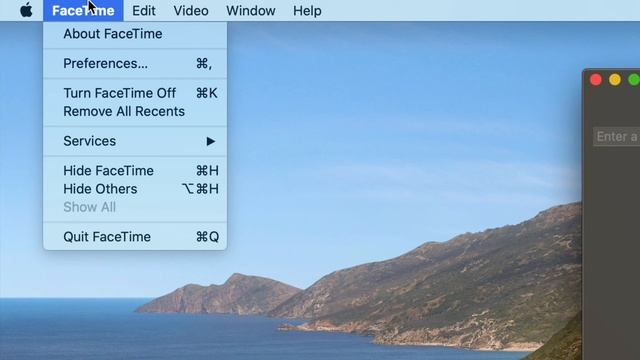Focus the 'Enter a' search field
The height and width of the screenshot is (360, 640).
616,137
